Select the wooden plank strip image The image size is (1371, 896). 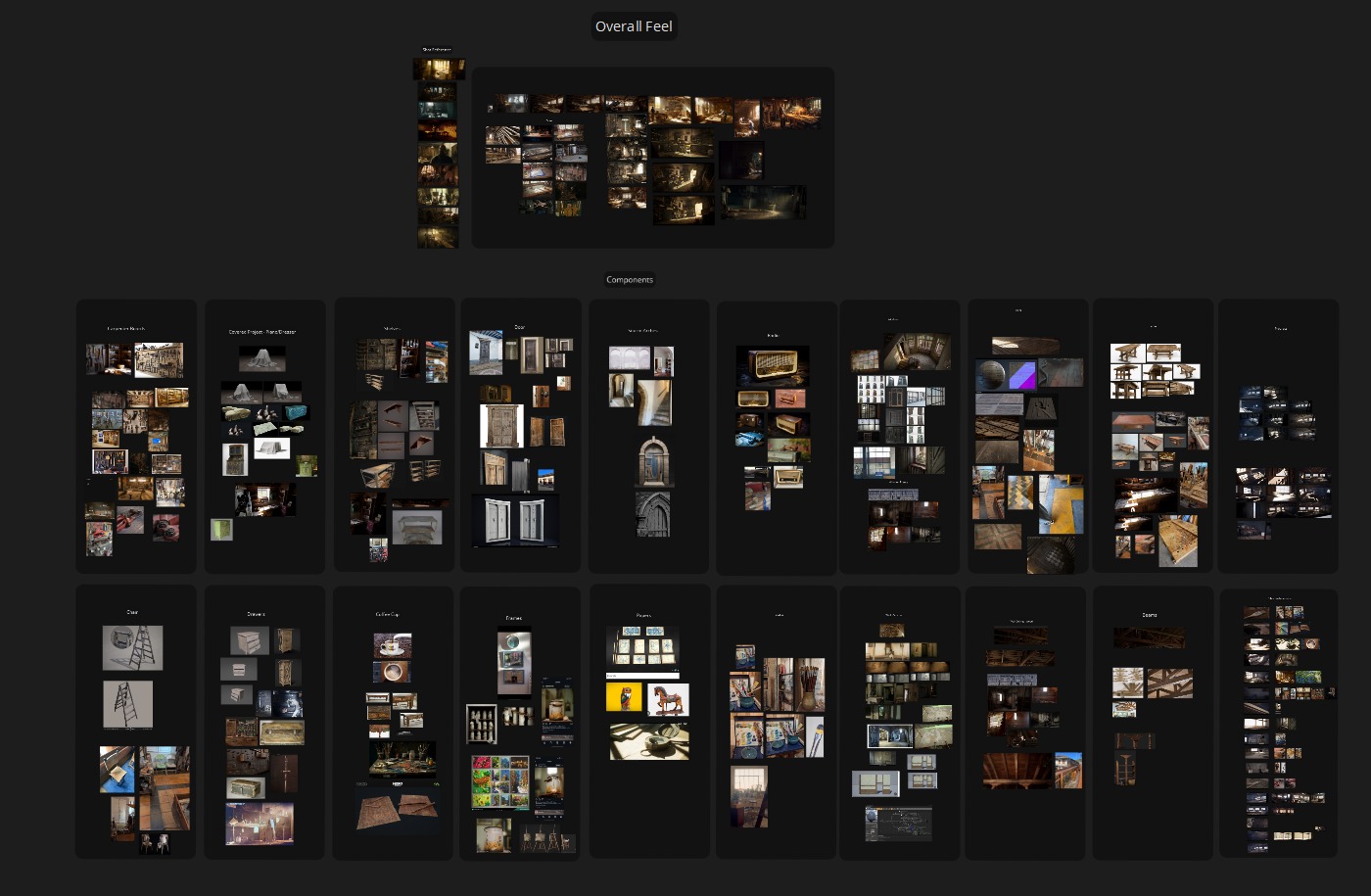[1024, 346]
